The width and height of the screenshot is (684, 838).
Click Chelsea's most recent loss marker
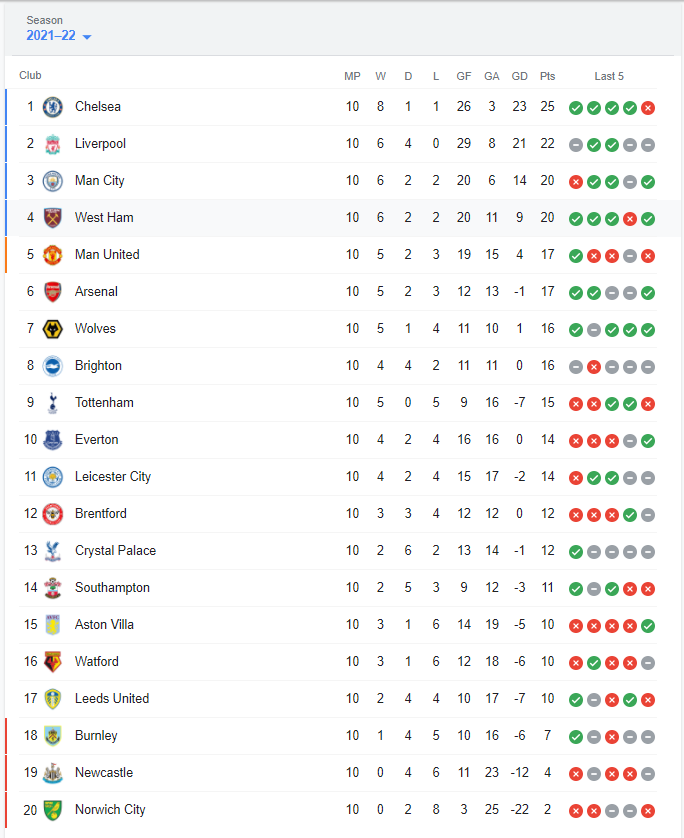pos(648,108)
